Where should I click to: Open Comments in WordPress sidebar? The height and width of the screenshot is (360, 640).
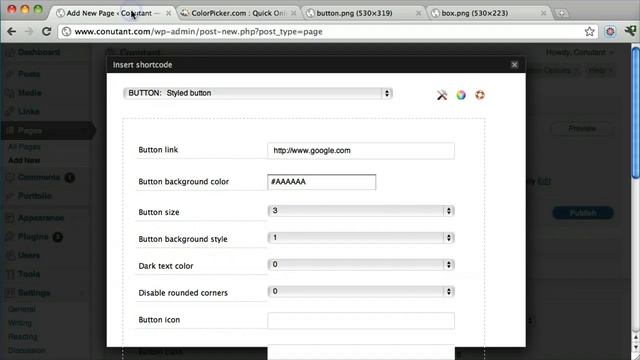tap(39, 178)
